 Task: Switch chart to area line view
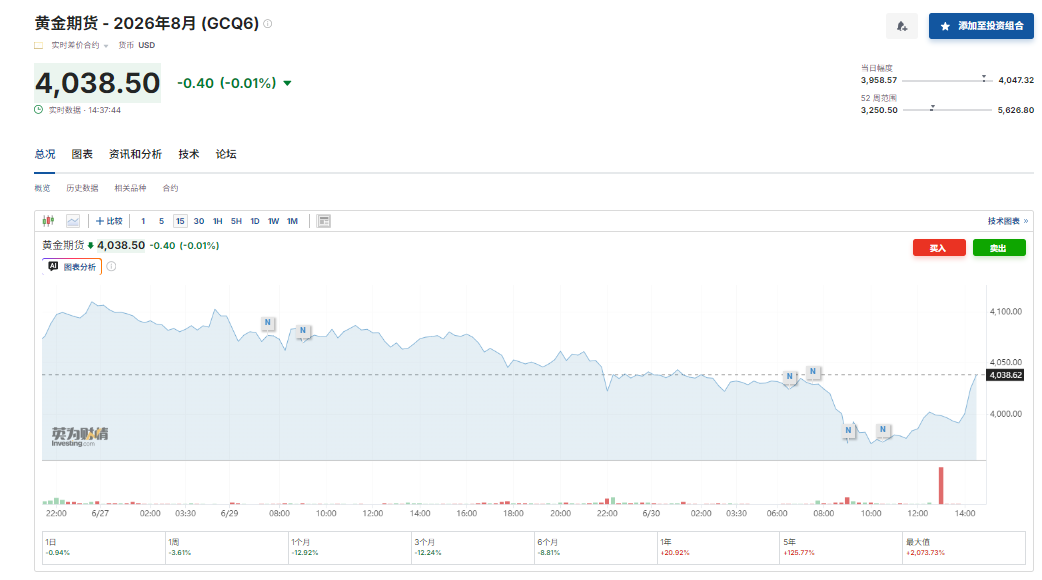[x=72, y=221]
